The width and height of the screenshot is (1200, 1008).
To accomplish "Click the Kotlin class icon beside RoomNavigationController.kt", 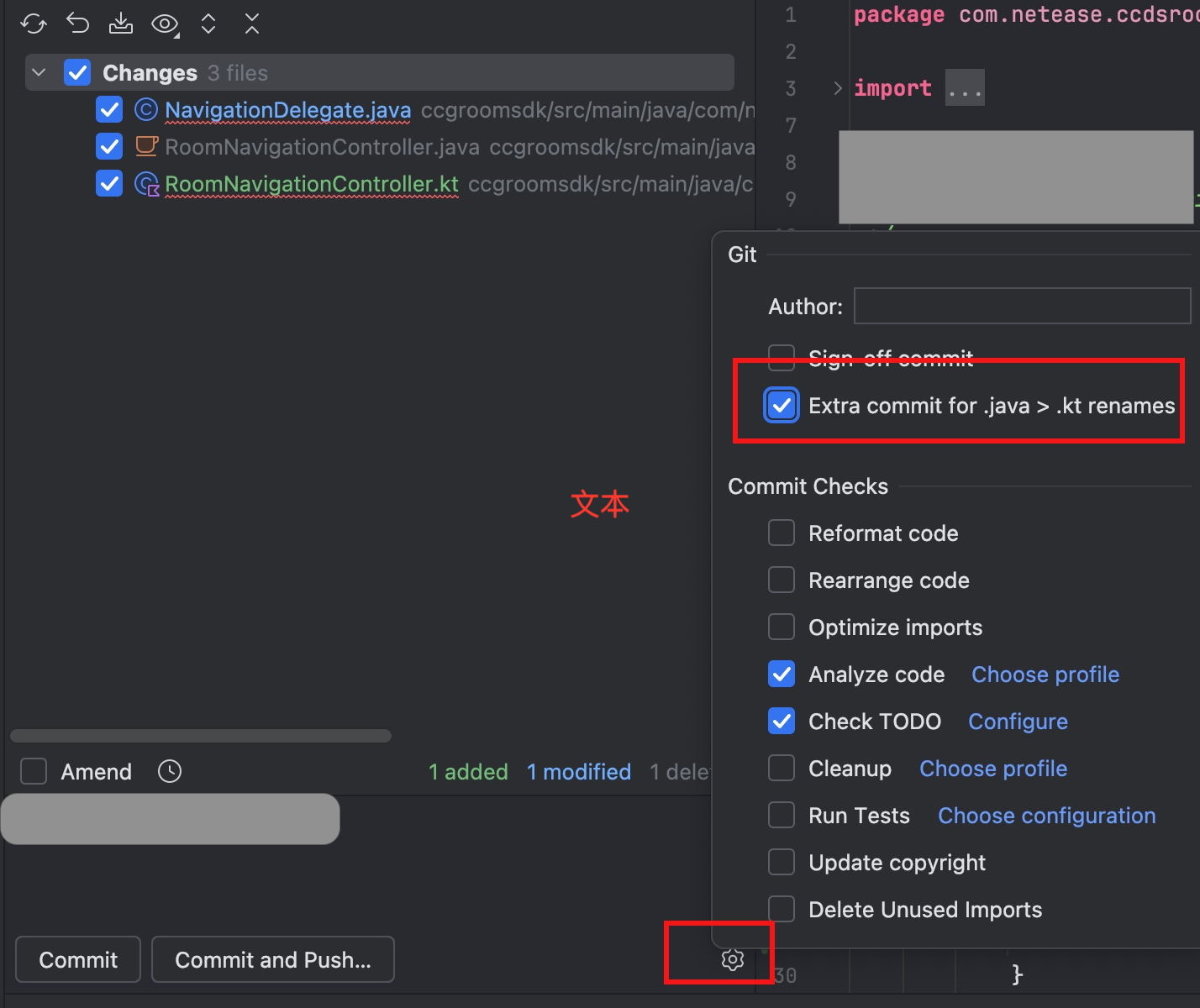I will point(147,184).
